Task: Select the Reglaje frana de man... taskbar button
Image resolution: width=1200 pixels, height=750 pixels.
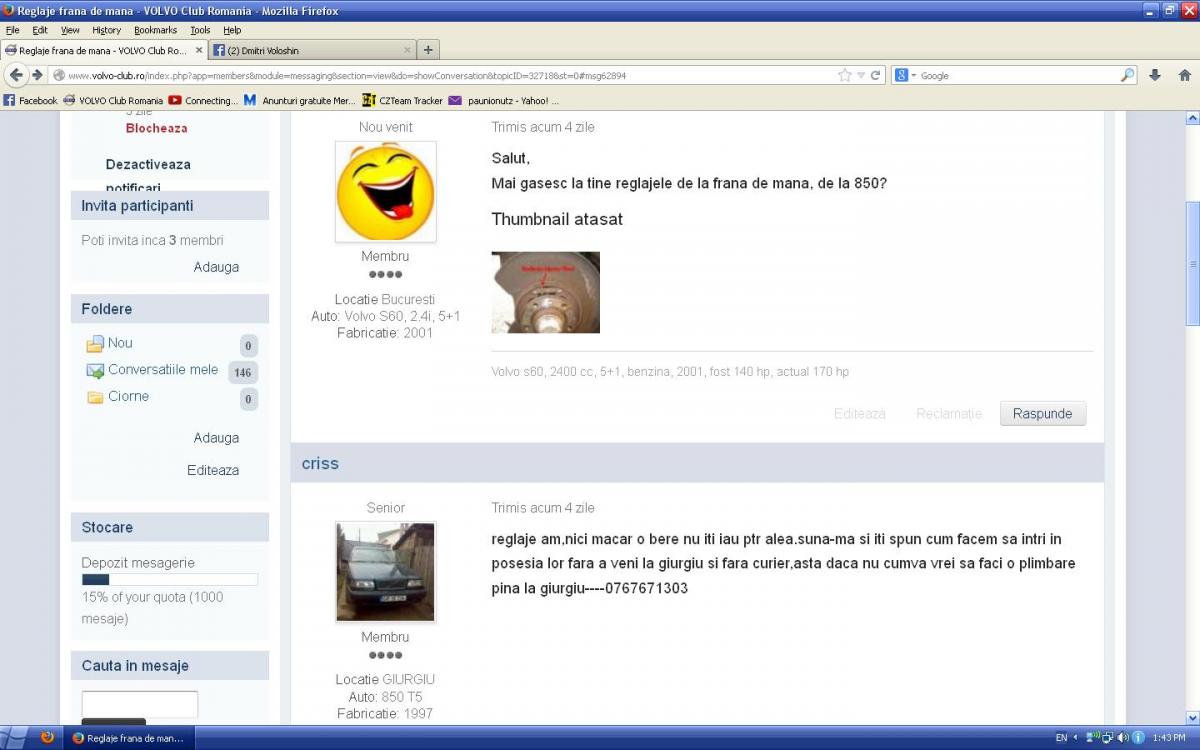Action: tap(129, 738)
